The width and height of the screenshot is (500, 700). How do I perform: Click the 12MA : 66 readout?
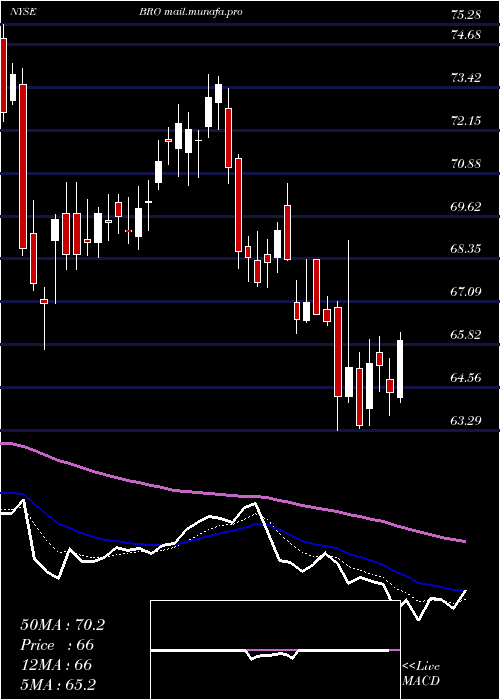(56, 665)
